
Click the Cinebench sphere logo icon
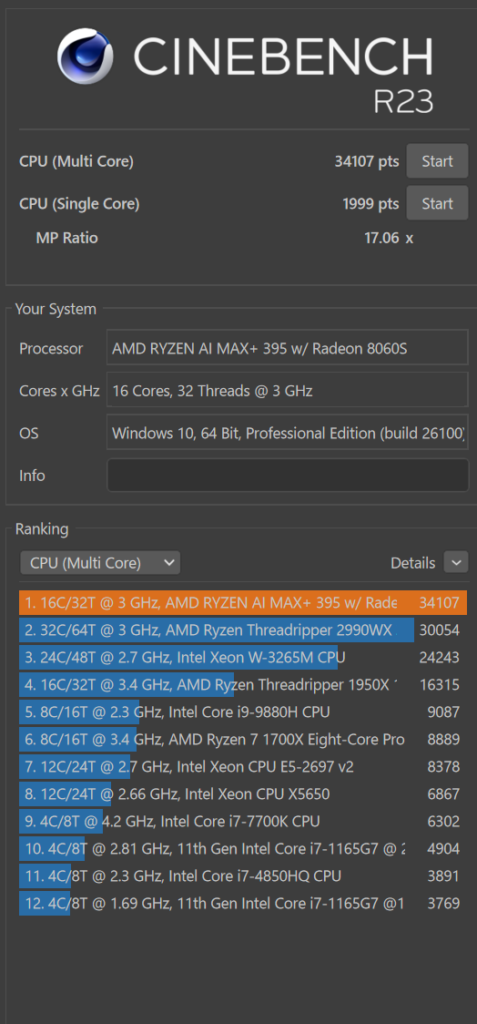tap(85, 56)
